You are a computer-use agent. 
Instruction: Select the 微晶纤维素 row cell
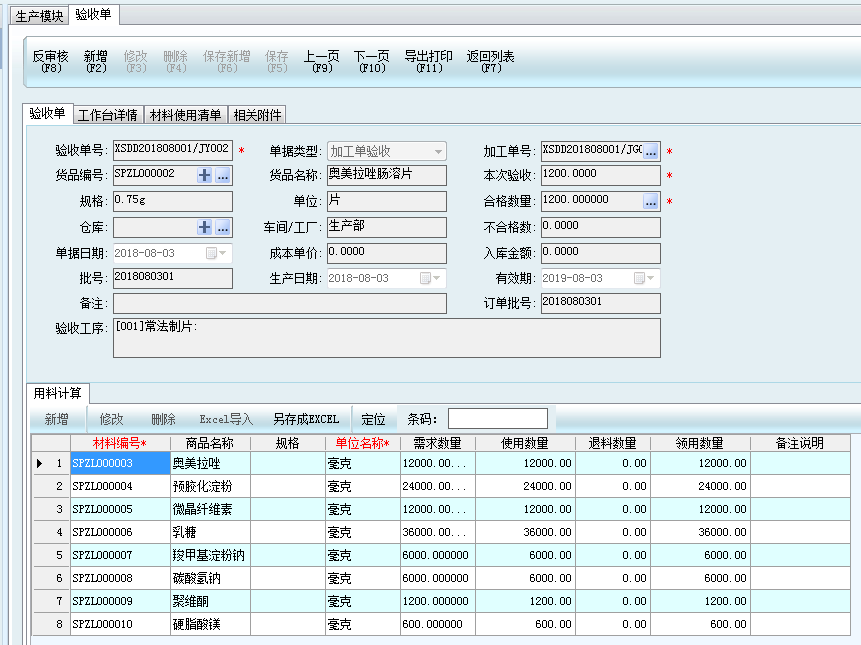(210, 509)
